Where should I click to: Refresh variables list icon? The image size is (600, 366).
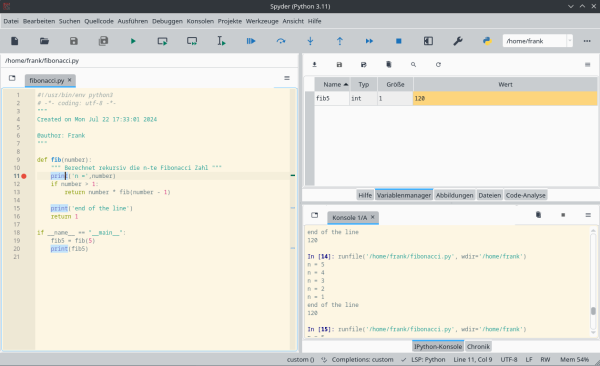click(x=438, y=65)
